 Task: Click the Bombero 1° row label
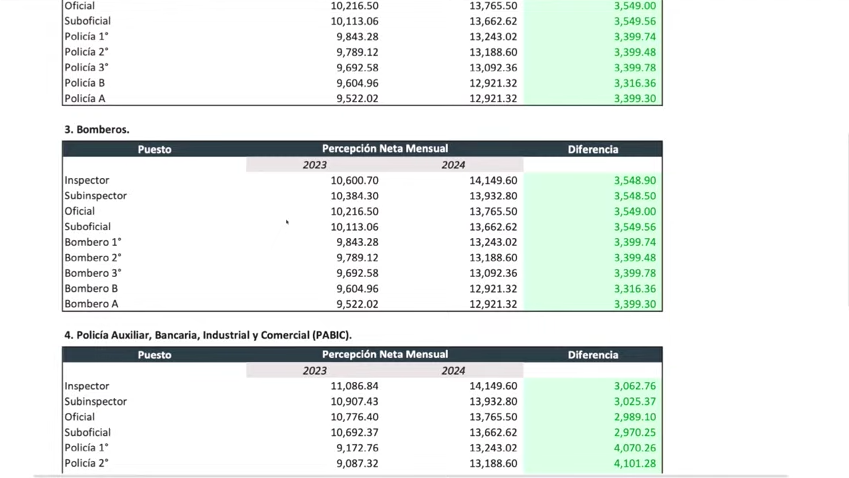(x=93, y=242)
